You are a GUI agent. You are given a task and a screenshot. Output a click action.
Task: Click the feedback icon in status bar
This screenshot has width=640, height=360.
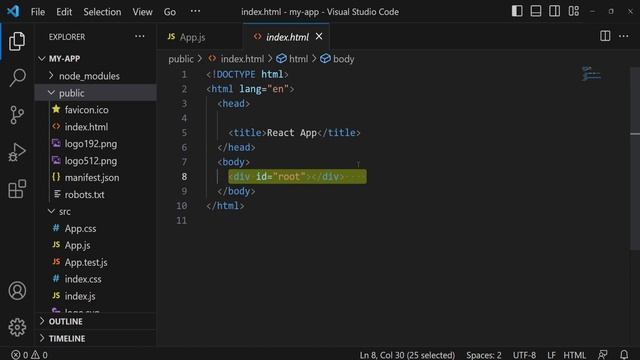click(x=602, y=354)
